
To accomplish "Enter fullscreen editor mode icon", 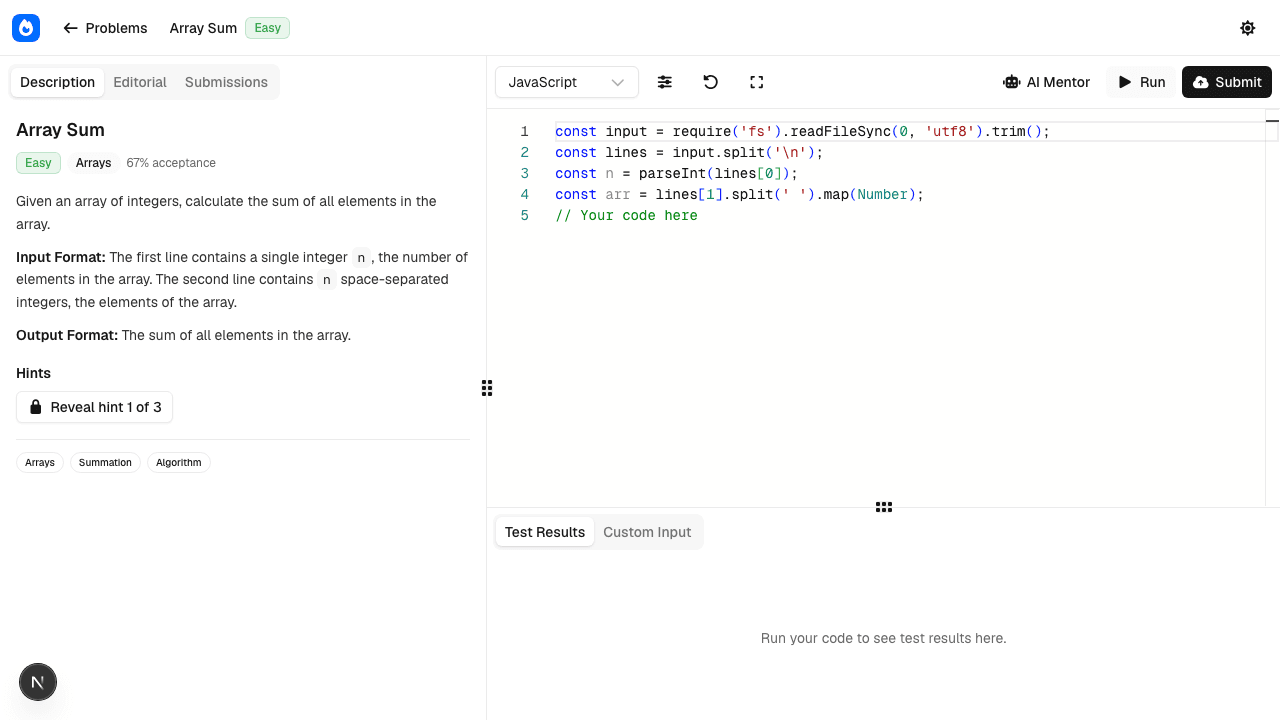I will click(757, 82).
